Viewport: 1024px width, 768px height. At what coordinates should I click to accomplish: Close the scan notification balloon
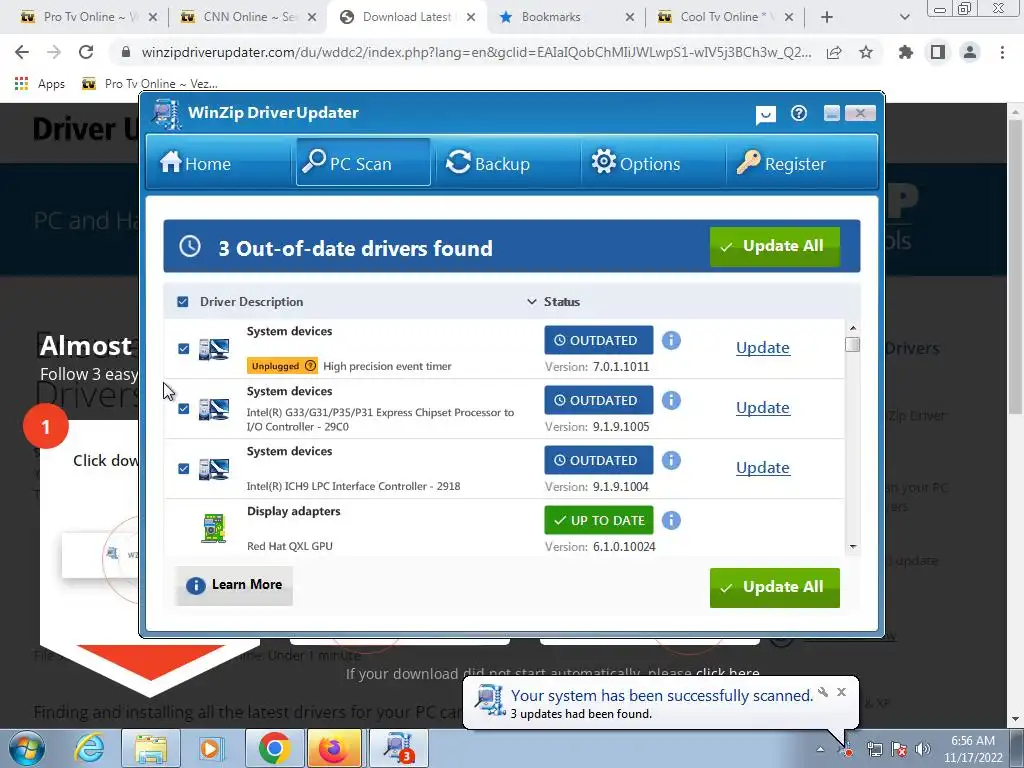point(841,692)
